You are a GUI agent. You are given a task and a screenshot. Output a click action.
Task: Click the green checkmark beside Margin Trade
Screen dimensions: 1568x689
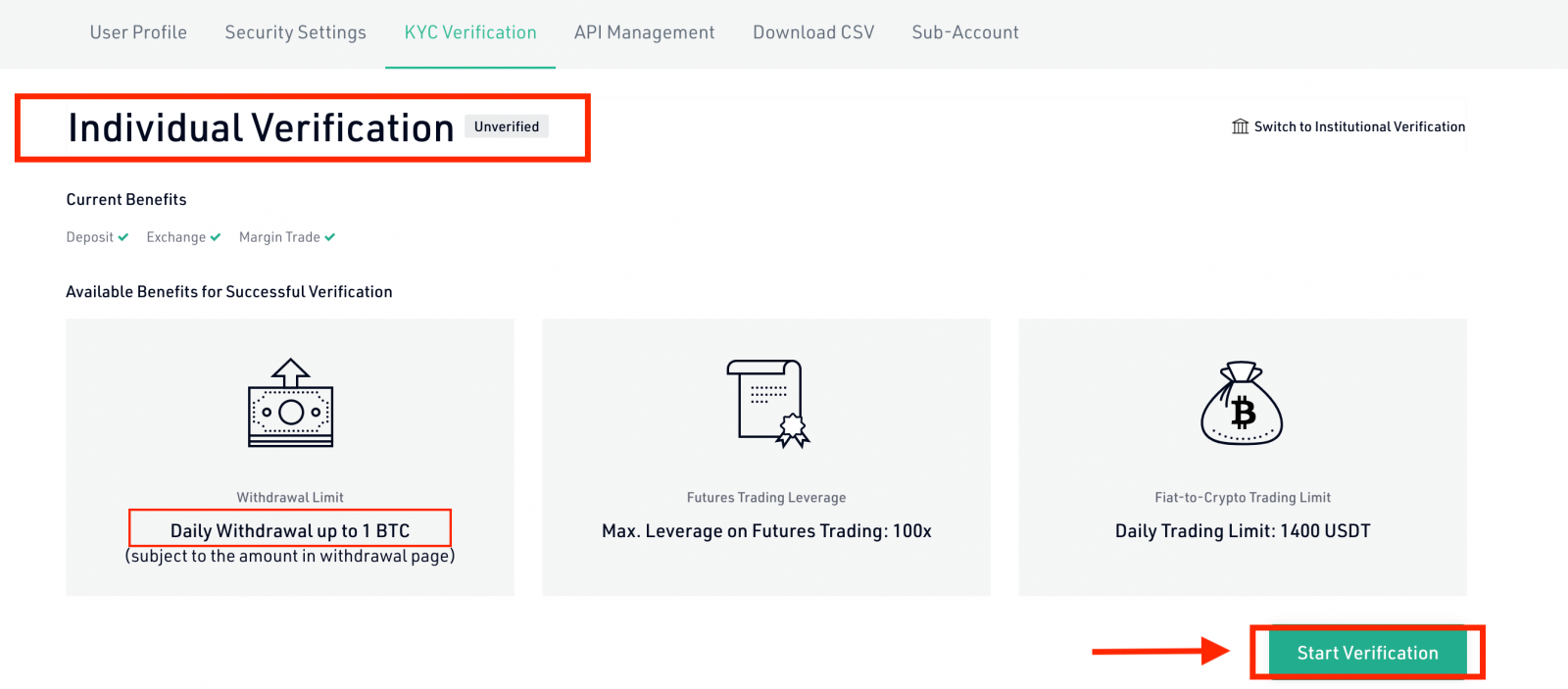330,237
